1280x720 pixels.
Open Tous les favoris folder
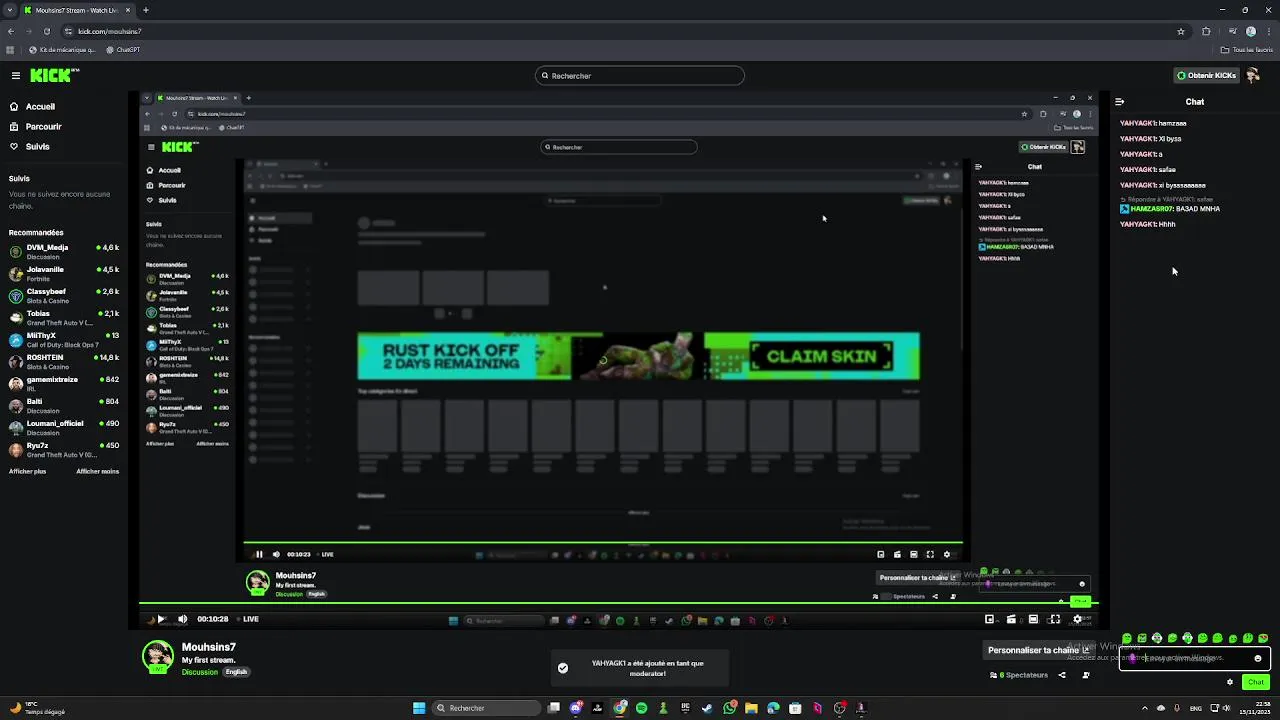point(1246,49)
